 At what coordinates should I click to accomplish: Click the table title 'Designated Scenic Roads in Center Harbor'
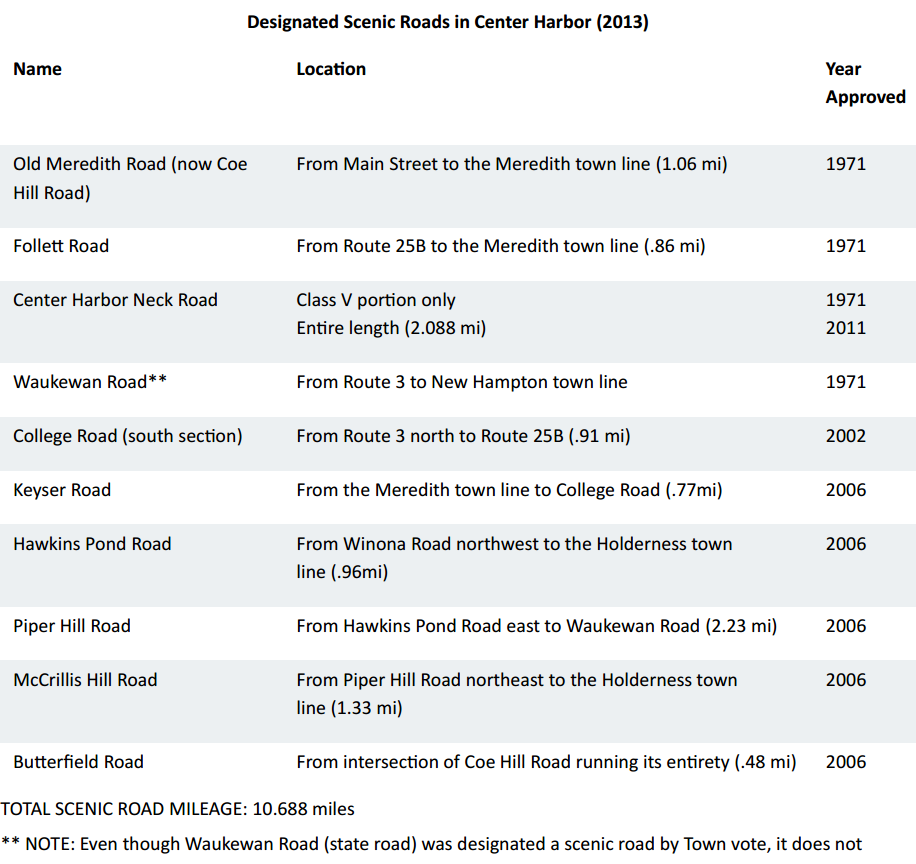447,22
